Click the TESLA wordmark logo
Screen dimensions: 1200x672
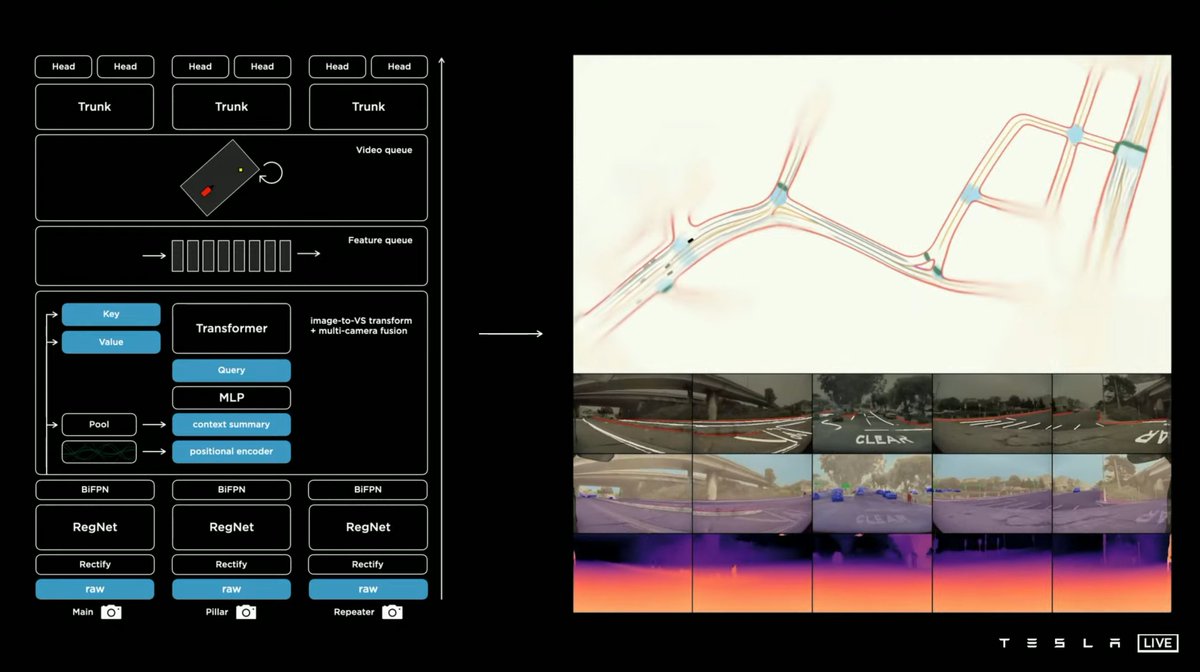tap(1060, 643)
